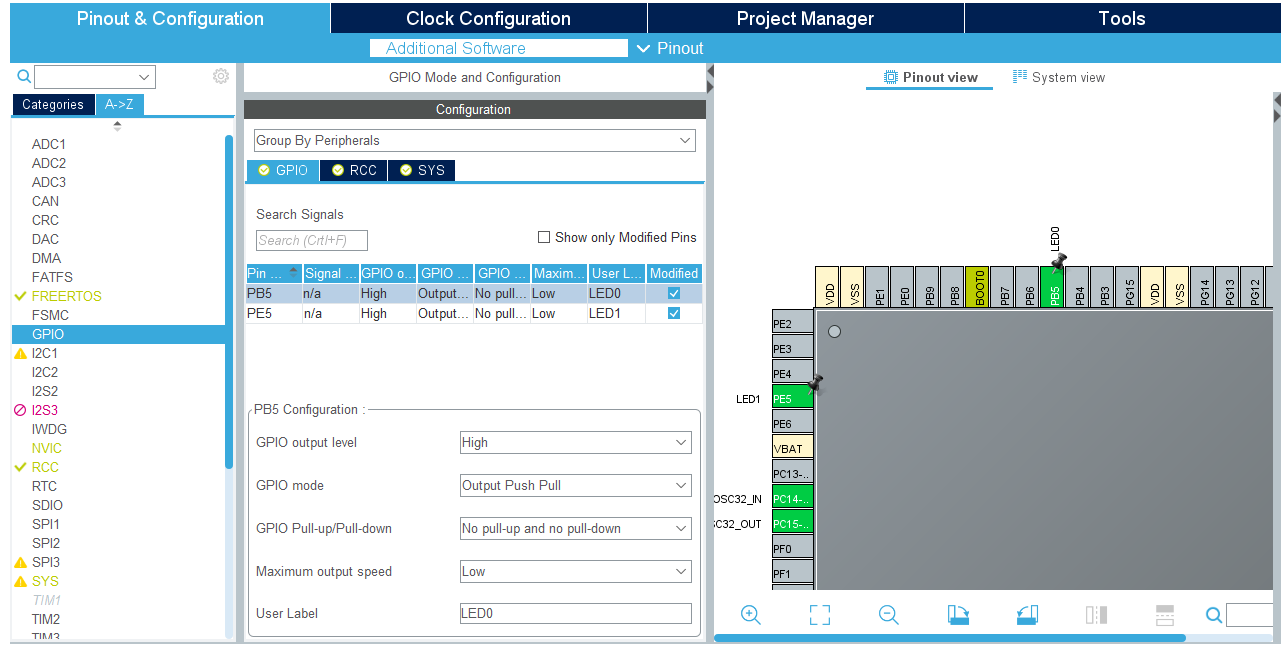Sort table by Modified column header
The width and height of the screenshot is (1287, 649).
[x=674, y=273]
